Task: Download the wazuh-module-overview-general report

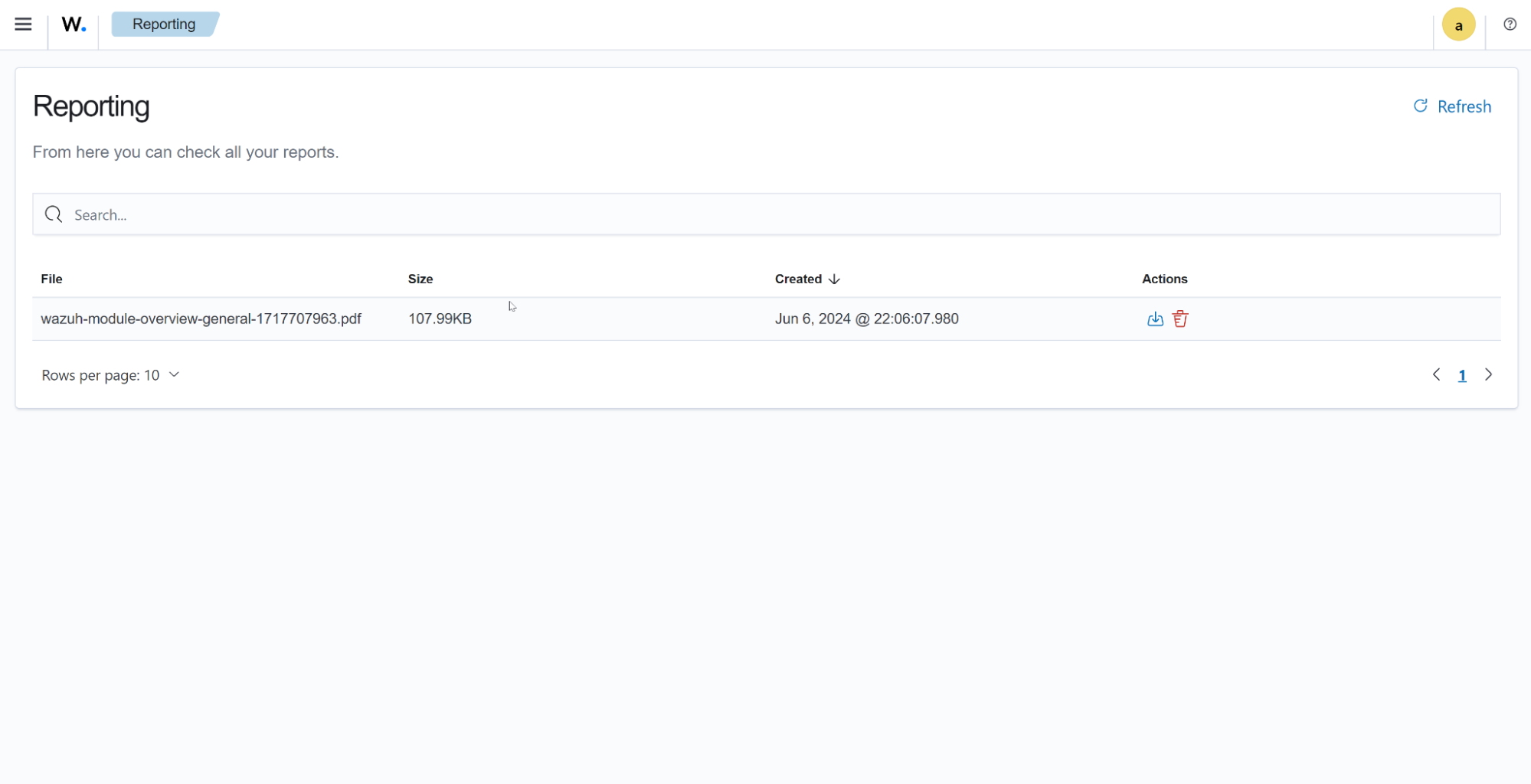Action: (x=1155, y=318)
